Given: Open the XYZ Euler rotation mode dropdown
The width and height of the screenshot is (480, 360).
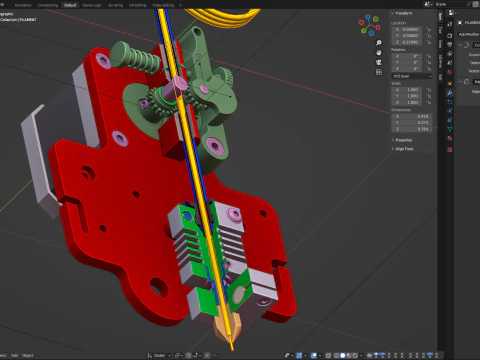Looking at the screenshot, I should click(x=412, y=76).
